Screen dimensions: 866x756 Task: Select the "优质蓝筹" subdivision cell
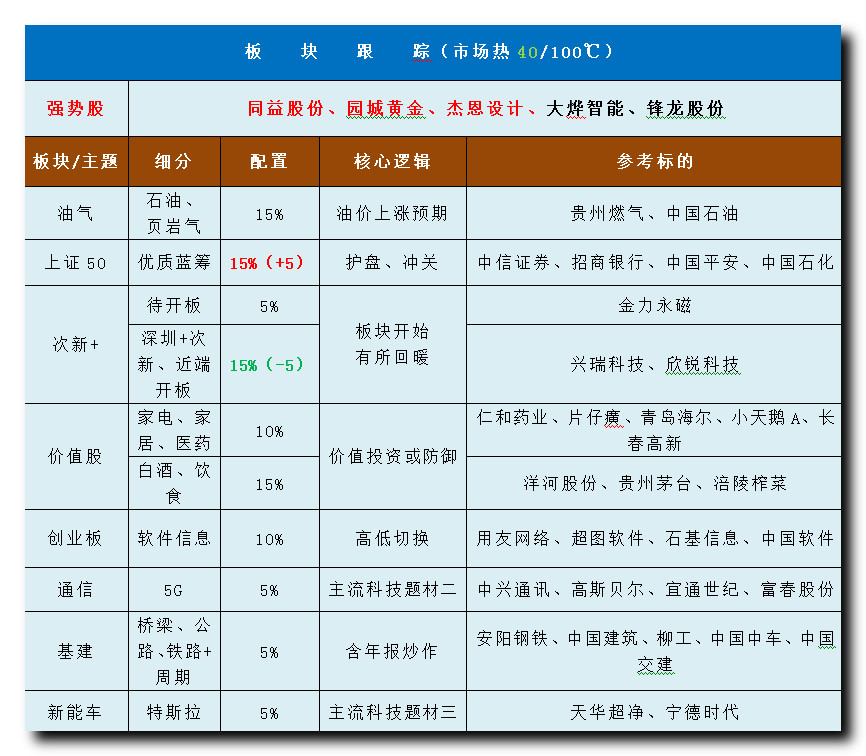[x=174, y=262]
